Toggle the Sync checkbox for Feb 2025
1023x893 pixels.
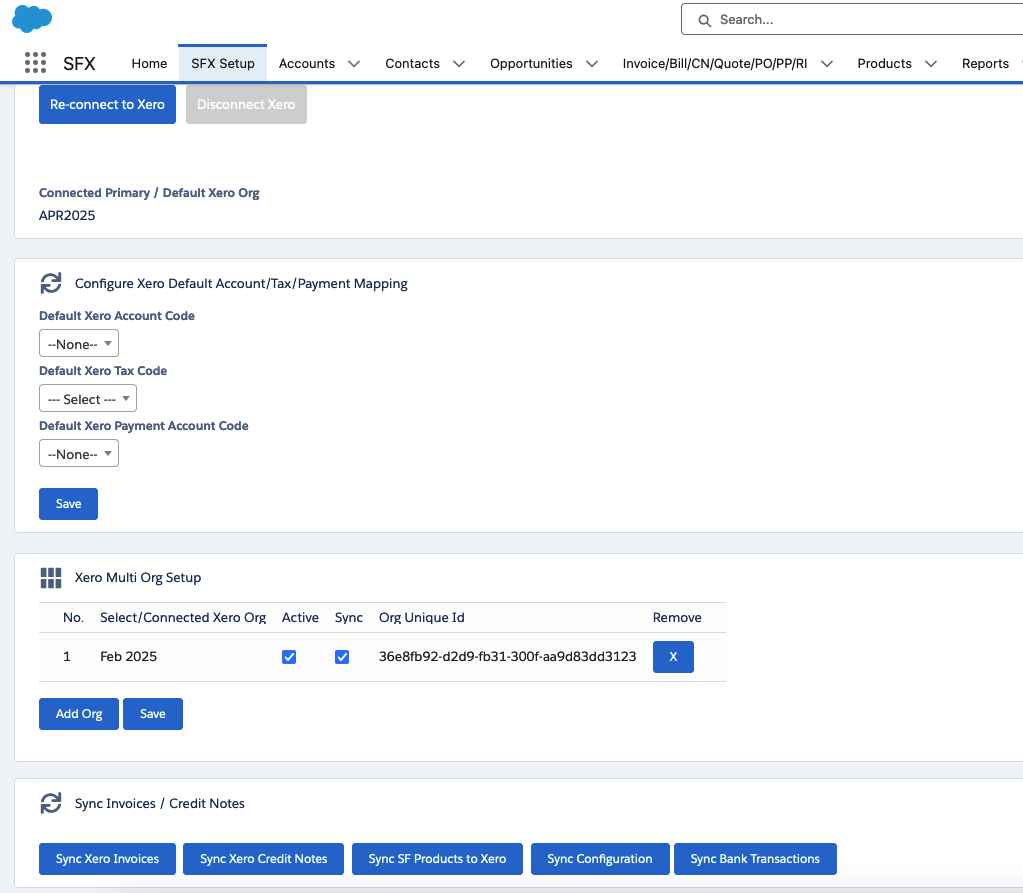[x=342, y=657]
